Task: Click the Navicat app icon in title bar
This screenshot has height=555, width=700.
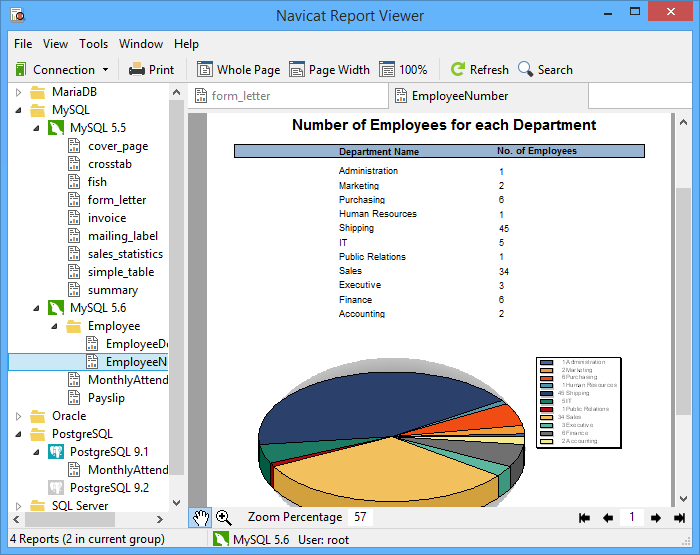Action: click(x=17, y=15)
